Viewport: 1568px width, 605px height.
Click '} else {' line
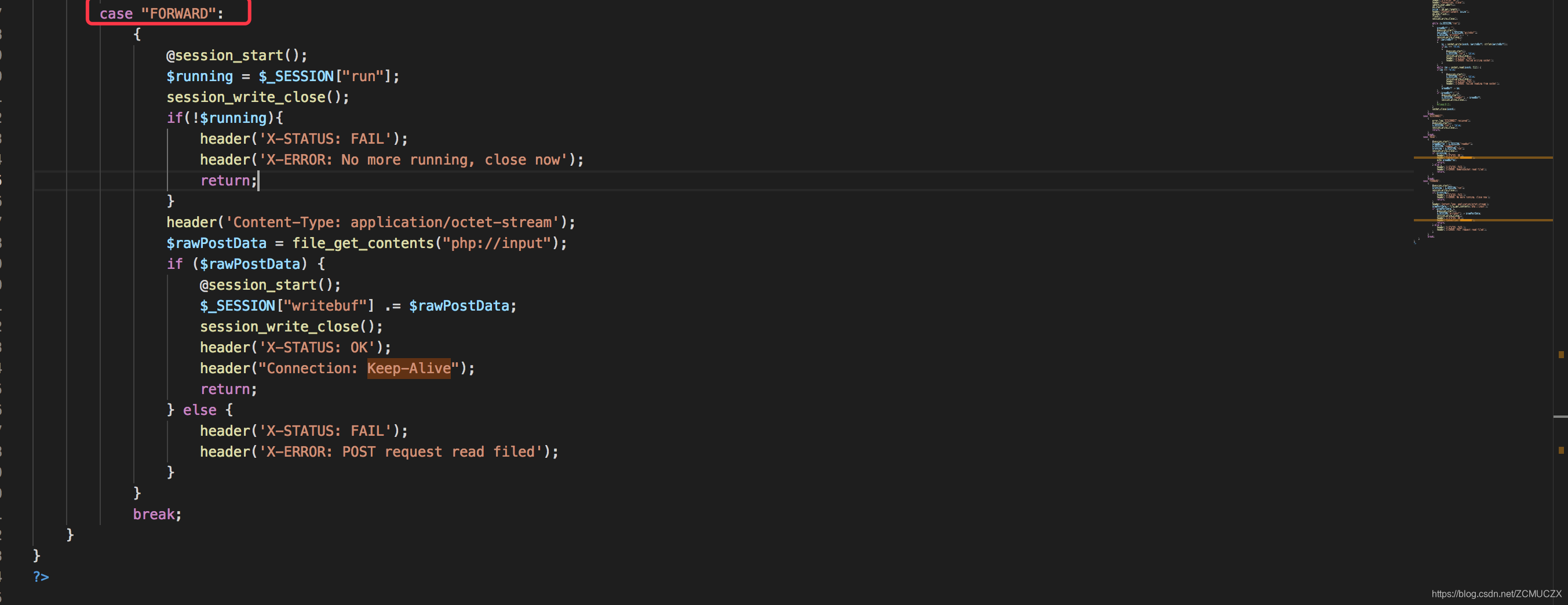[200, 410]
